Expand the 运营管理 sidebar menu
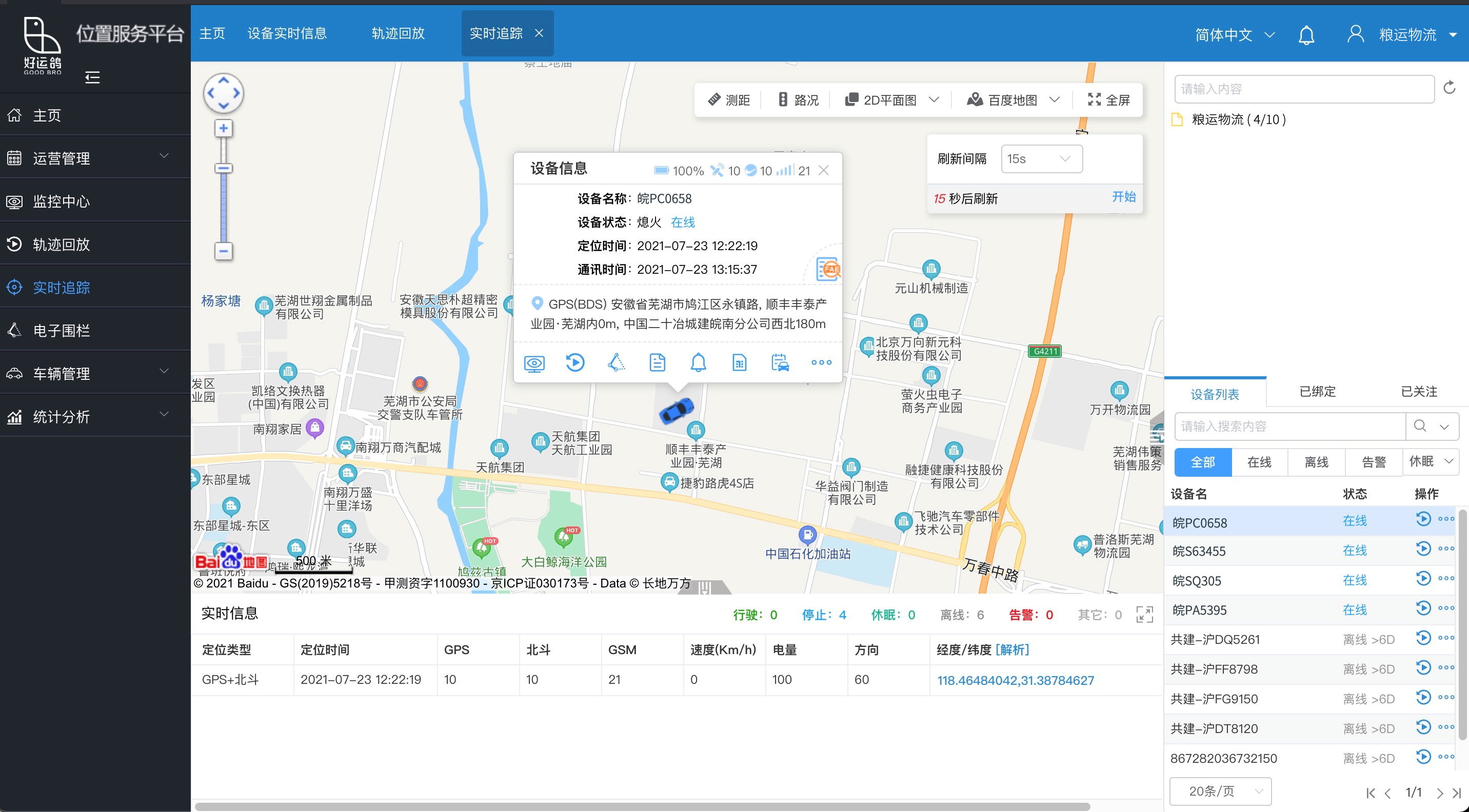 [95, 158]
